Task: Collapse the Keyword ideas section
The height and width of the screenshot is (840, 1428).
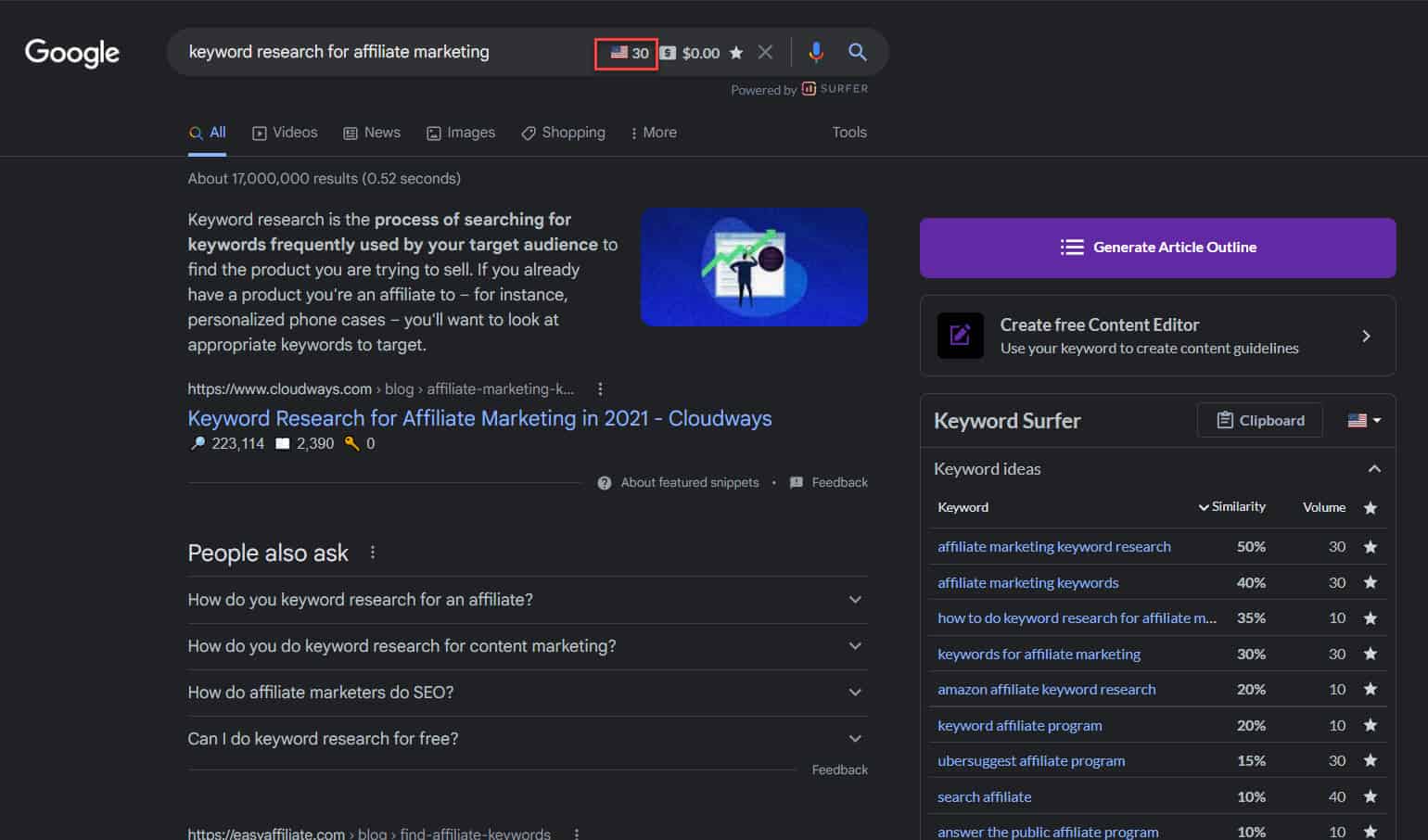Action: 1374,469
